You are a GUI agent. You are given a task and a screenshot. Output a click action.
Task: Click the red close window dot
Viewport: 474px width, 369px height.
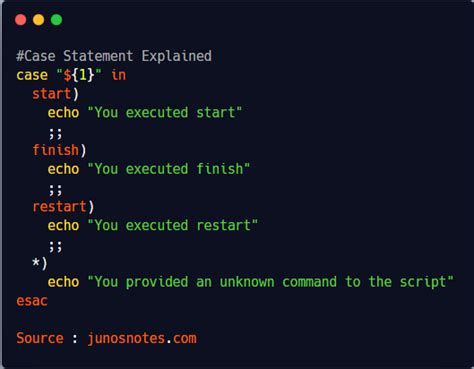pos(21,20)
